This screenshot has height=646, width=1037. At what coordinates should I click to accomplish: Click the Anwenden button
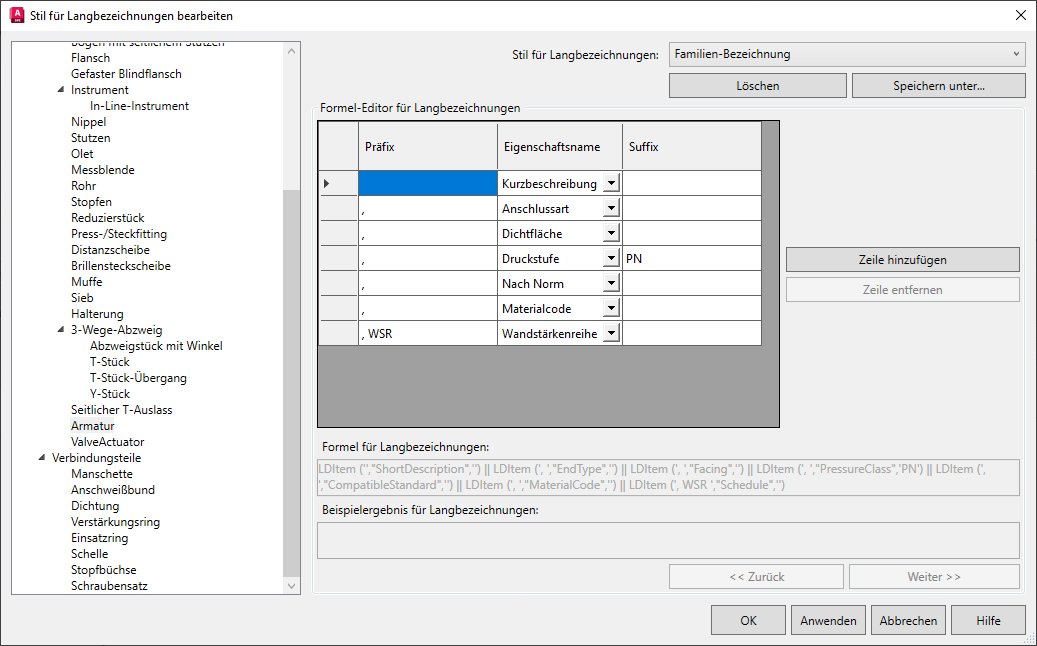828,620
